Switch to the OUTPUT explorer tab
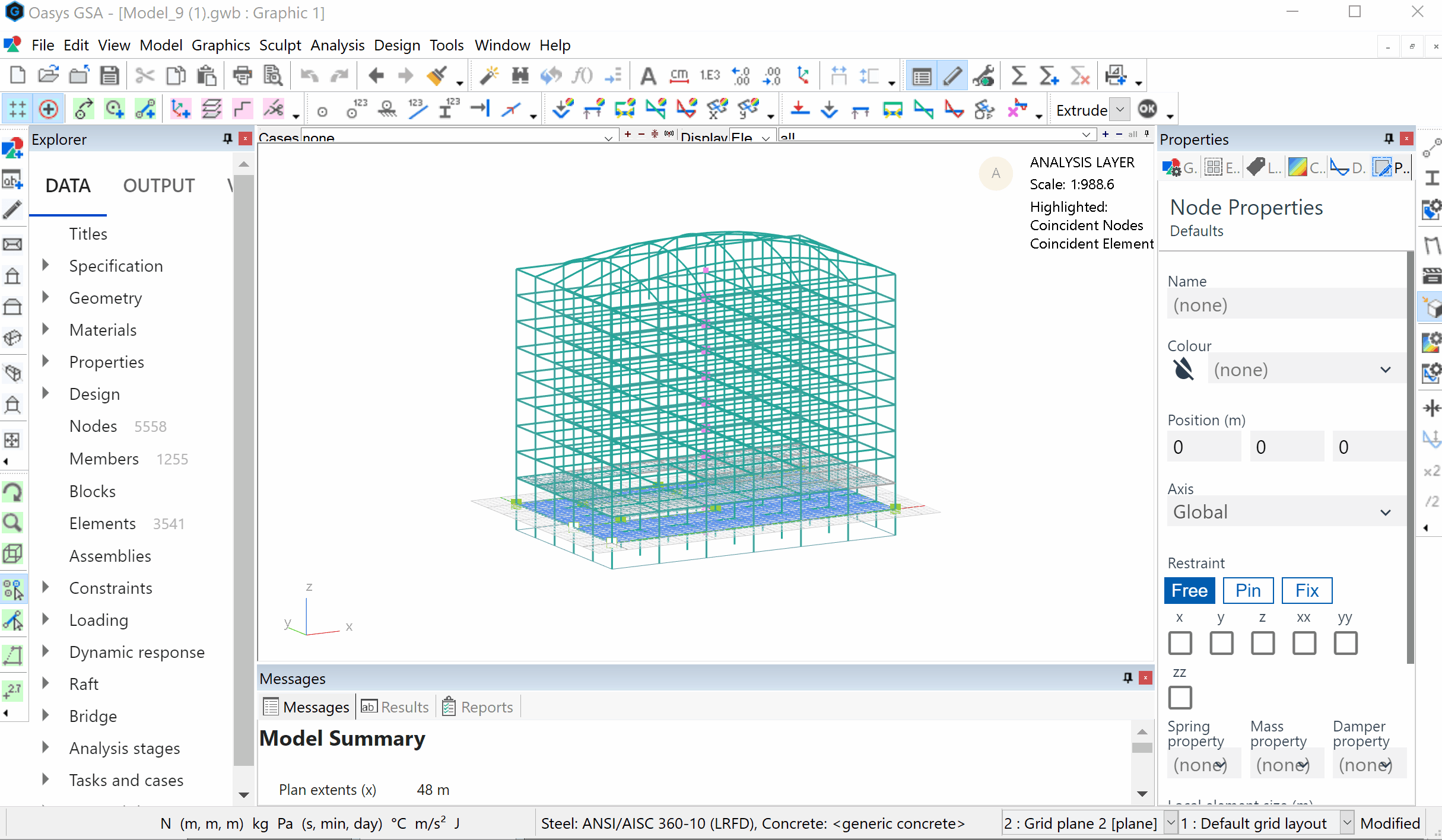 point(158,186)
